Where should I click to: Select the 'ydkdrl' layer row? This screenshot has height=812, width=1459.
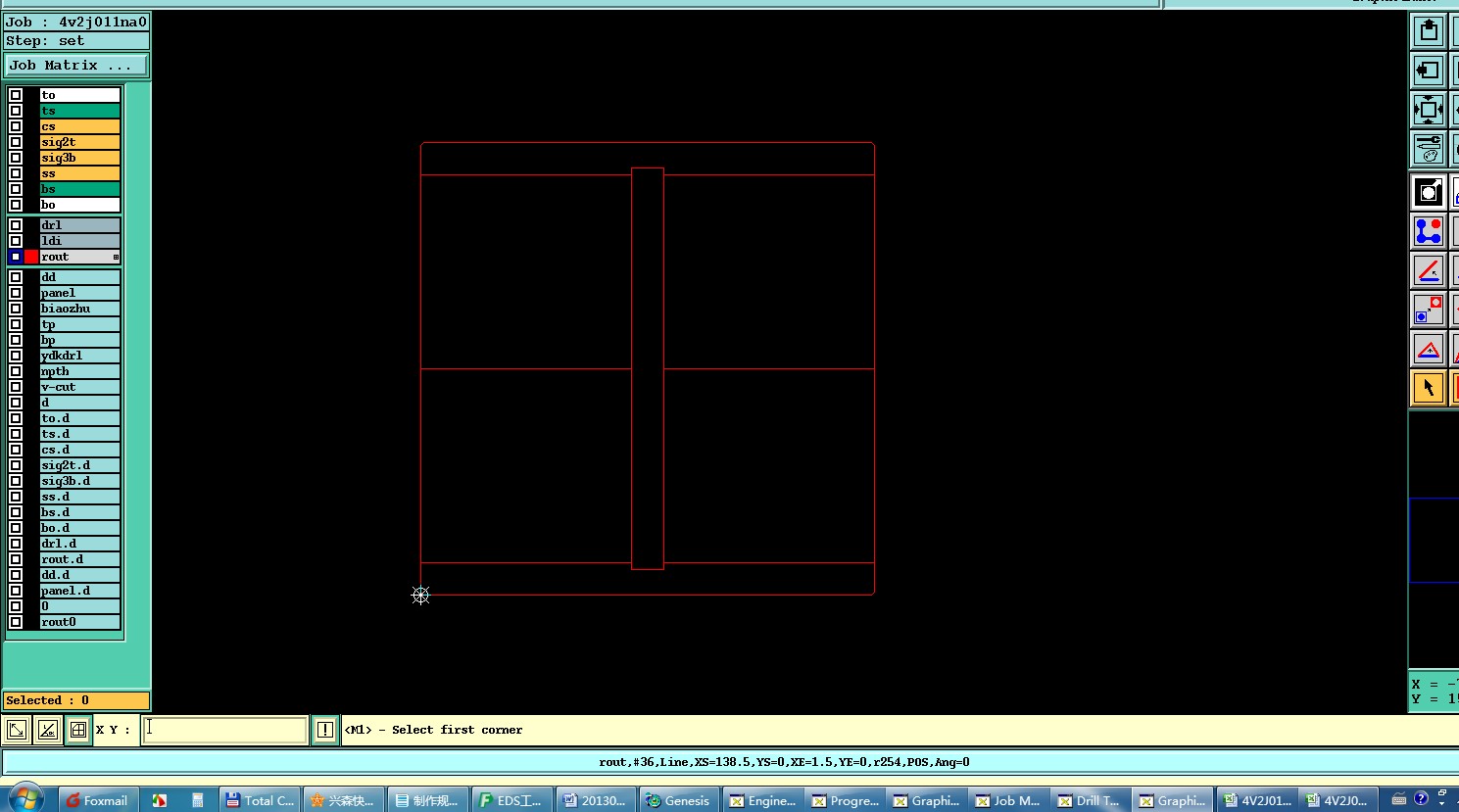pos(79,356)
